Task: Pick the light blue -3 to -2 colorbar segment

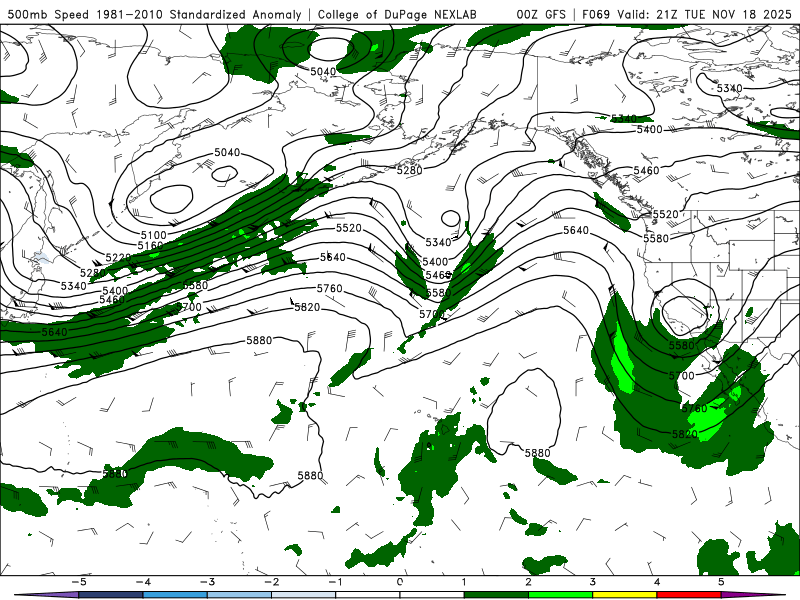Action: (x=240, y=595)
